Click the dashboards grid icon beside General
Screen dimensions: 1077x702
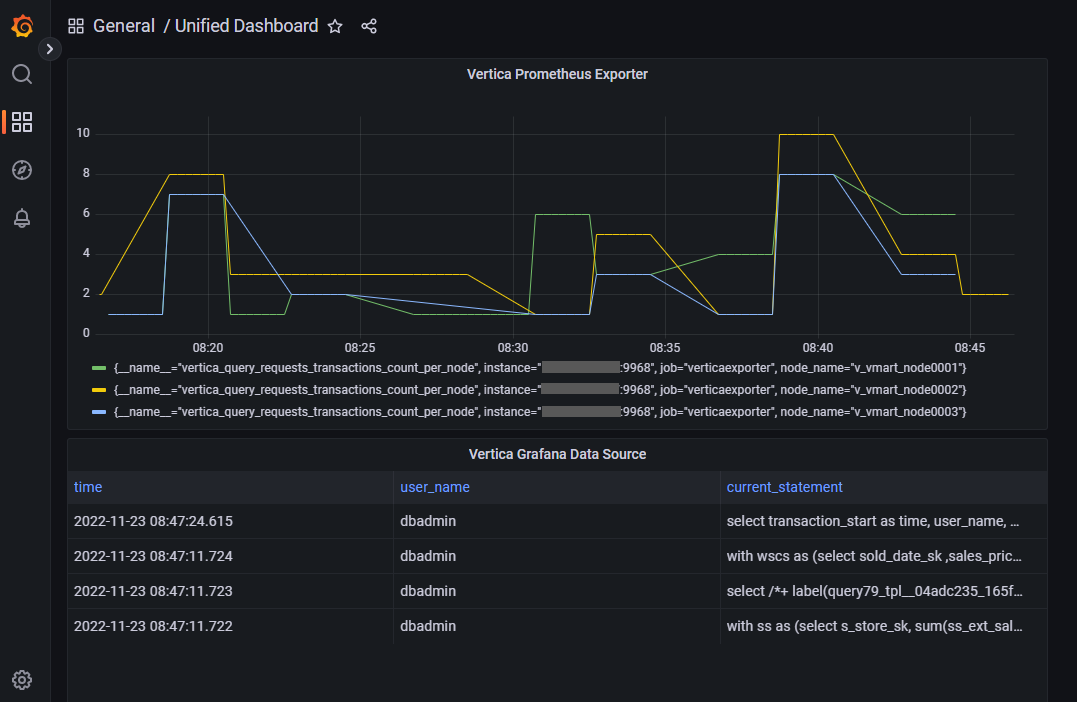coord(76,26)
